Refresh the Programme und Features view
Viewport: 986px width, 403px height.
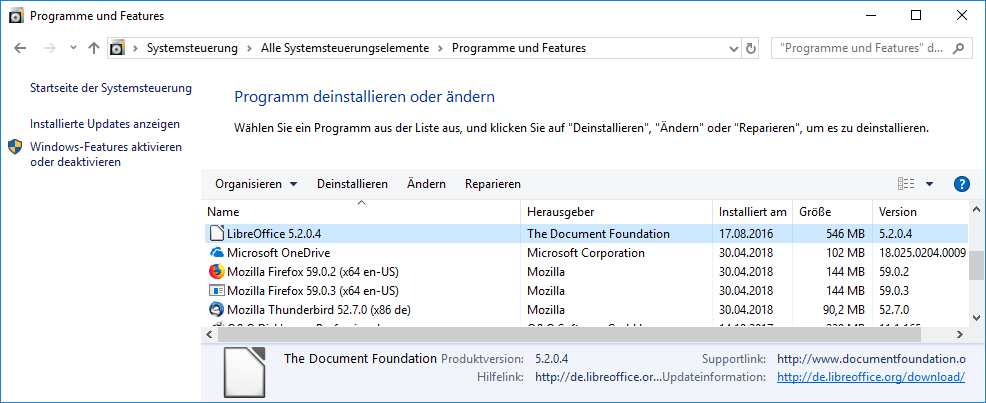point(758,48)
